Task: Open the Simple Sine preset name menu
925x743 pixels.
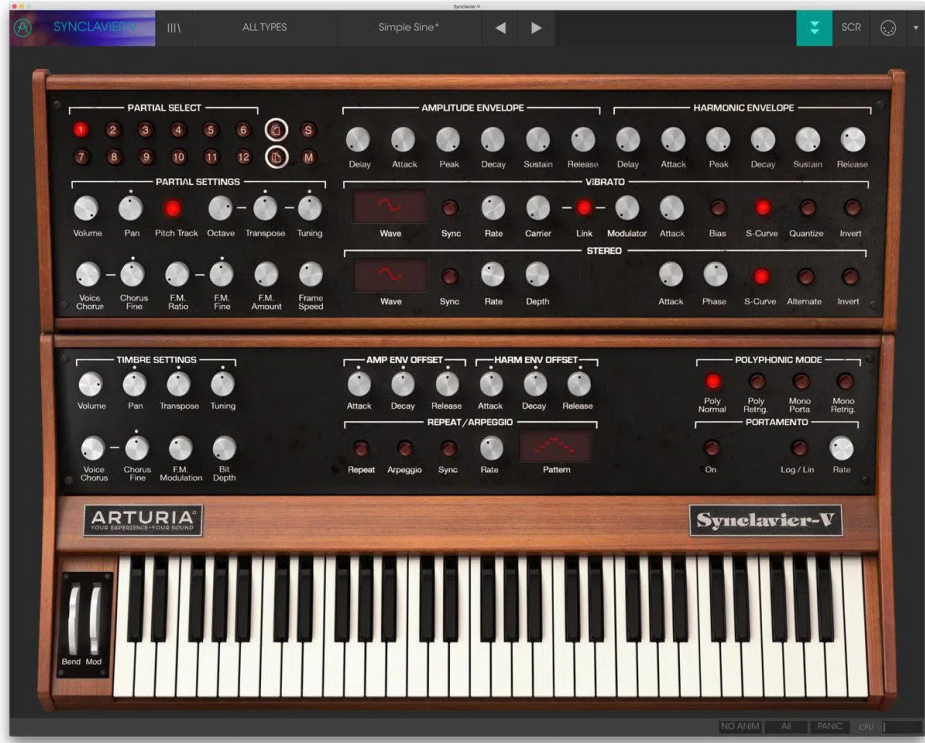Action: click(408, 28)
